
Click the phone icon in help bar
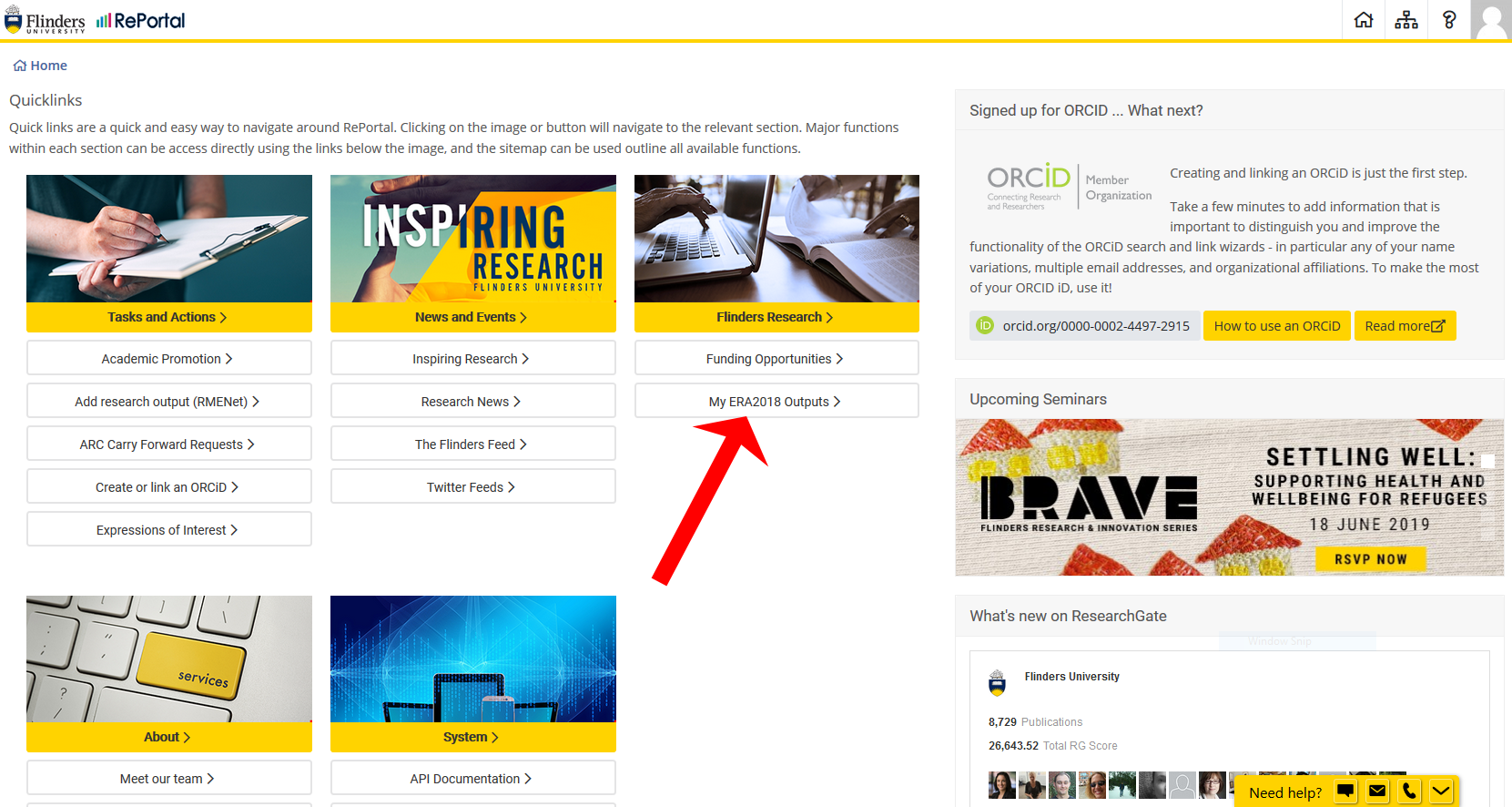coord(1409,792)
